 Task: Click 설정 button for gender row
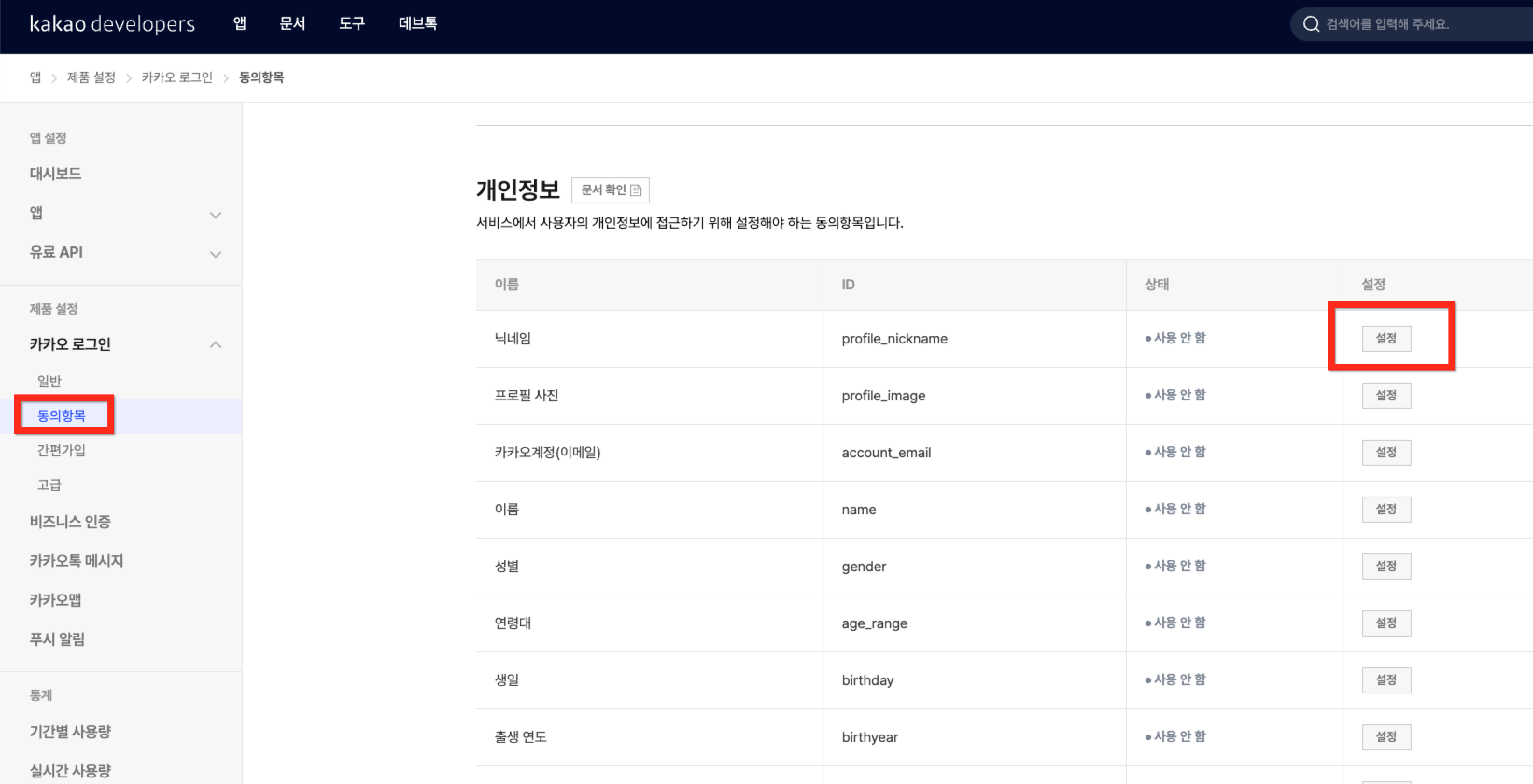tap(1385, 566)
